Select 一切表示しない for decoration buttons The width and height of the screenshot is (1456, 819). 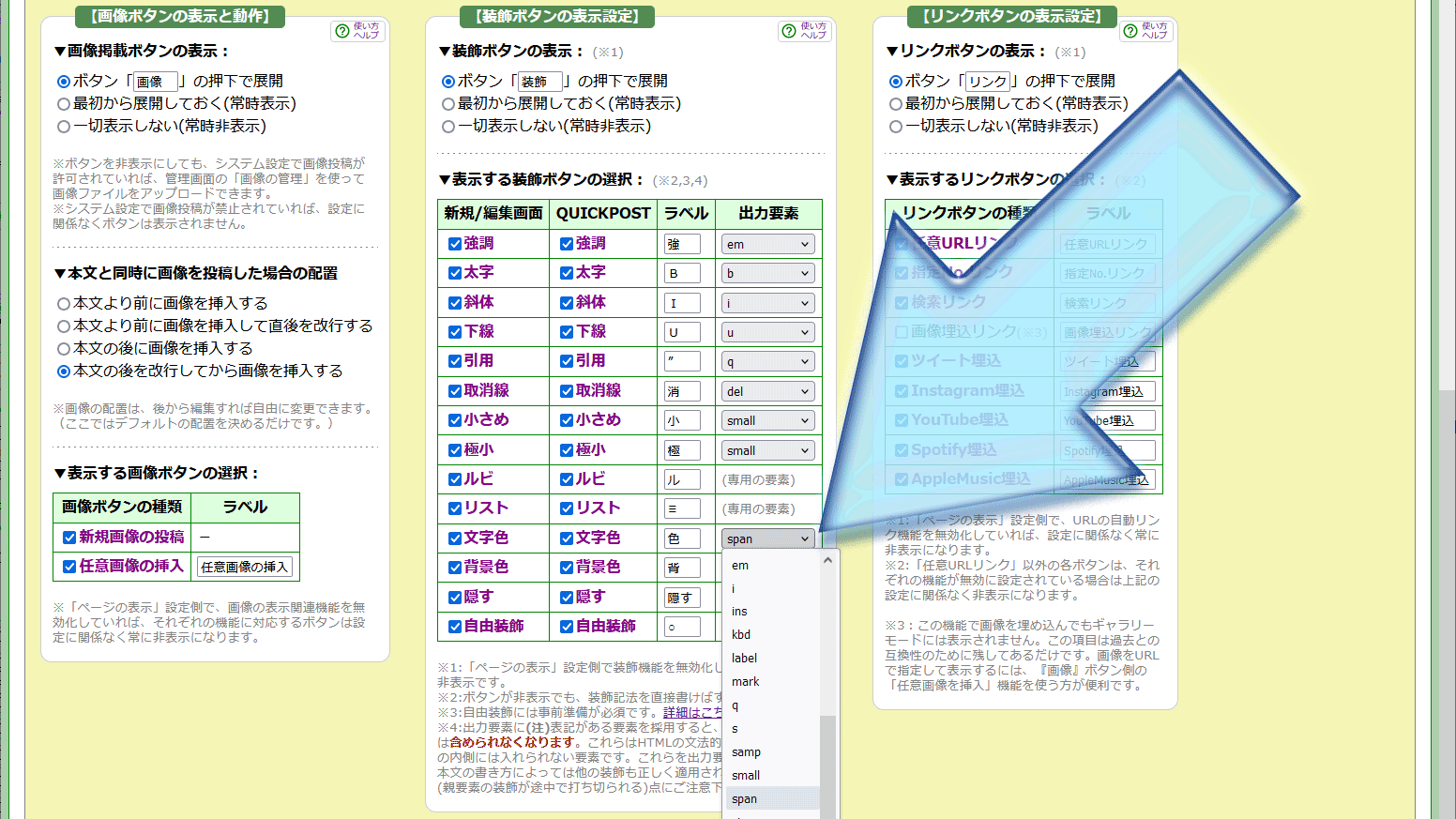tap(448, 127)
